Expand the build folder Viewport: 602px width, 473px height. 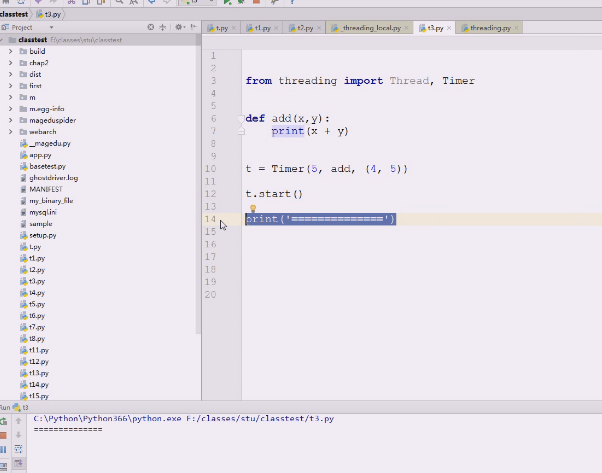(x=10, y=51)
